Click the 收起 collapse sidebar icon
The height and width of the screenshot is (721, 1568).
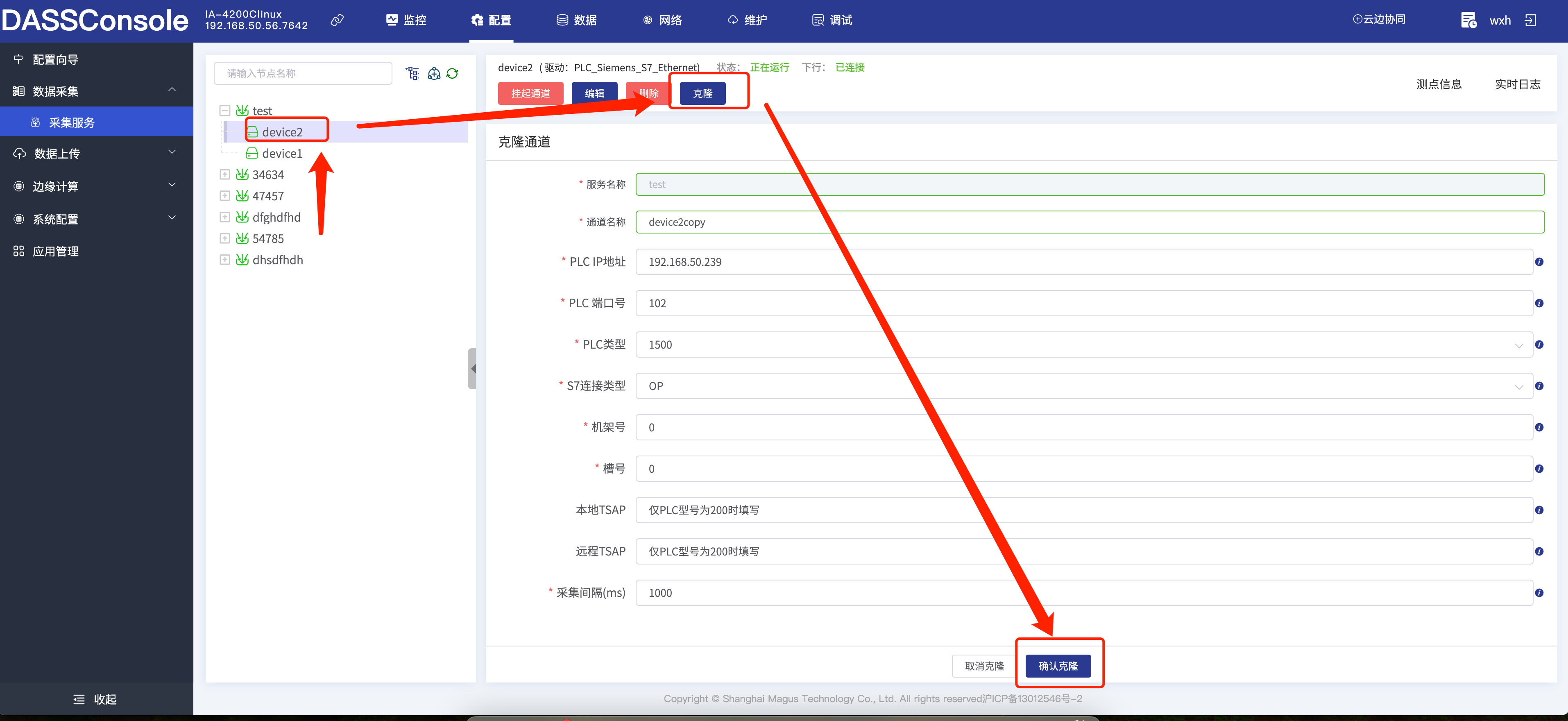coord(79,700)
